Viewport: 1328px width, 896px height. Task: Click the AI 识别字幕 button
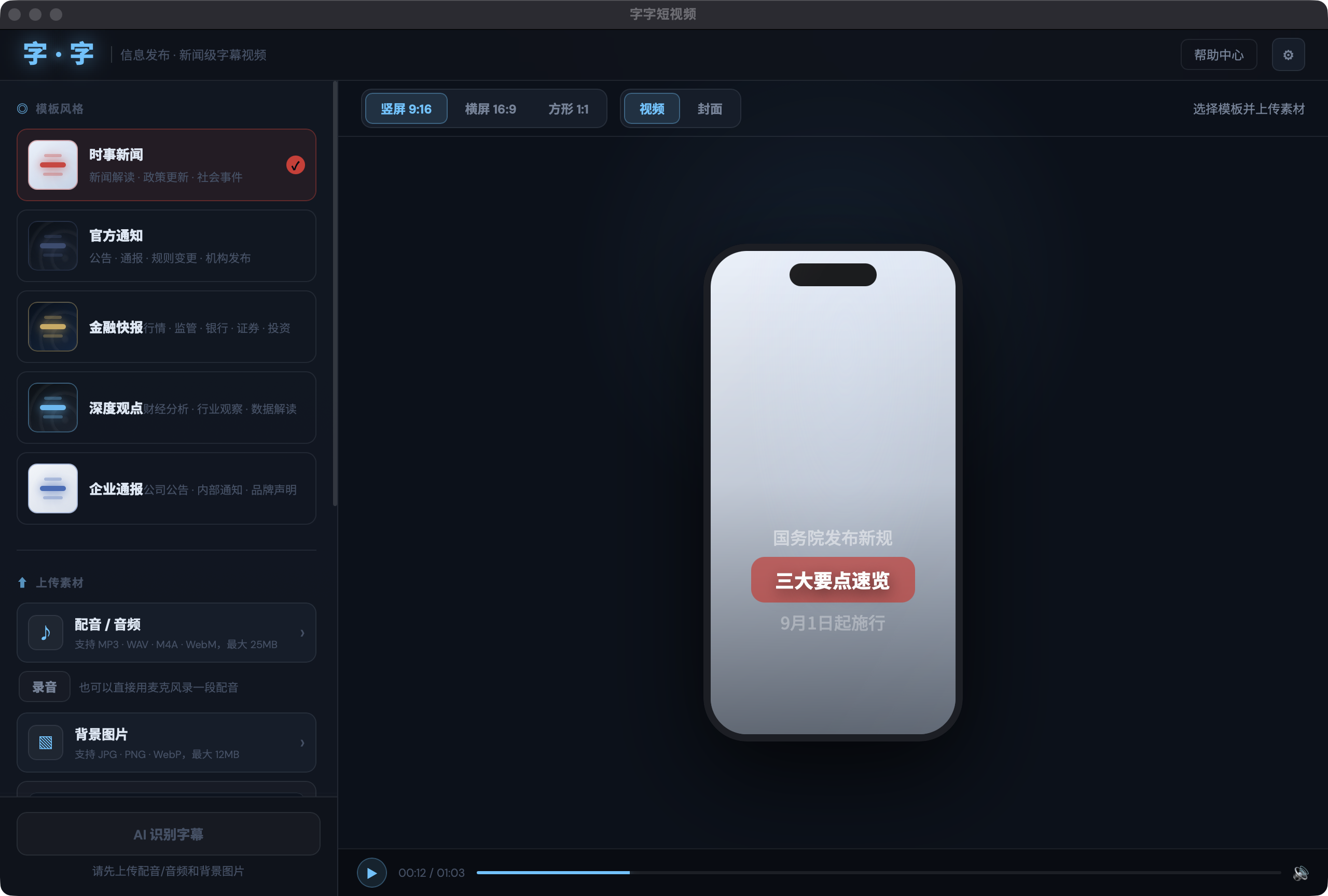tap(169, 834)
